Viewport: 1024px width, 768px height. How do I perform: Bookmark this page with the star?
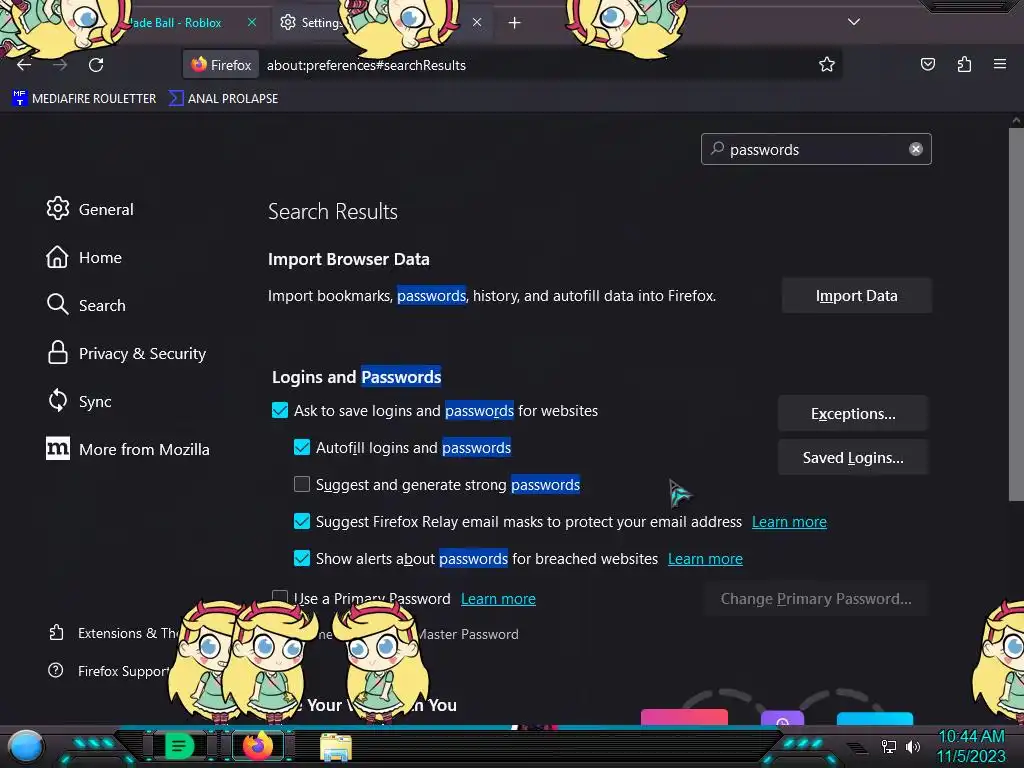[x=827, y=65]
